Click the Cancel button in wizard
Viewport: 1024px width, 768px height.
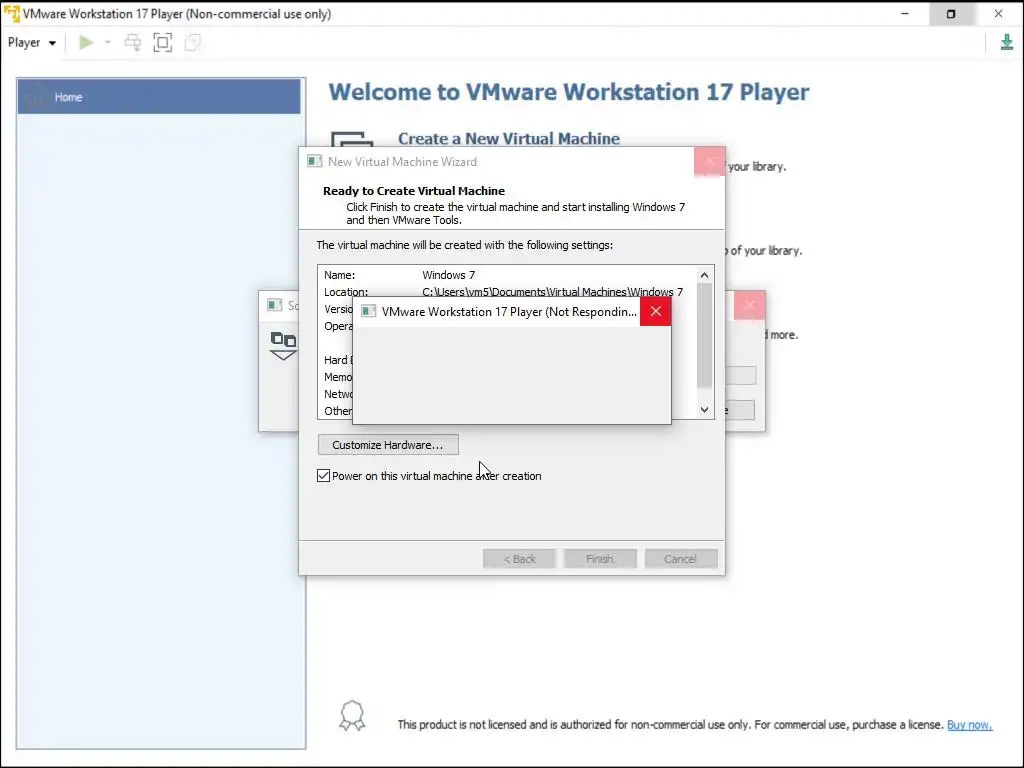click(x=680, y=559)
